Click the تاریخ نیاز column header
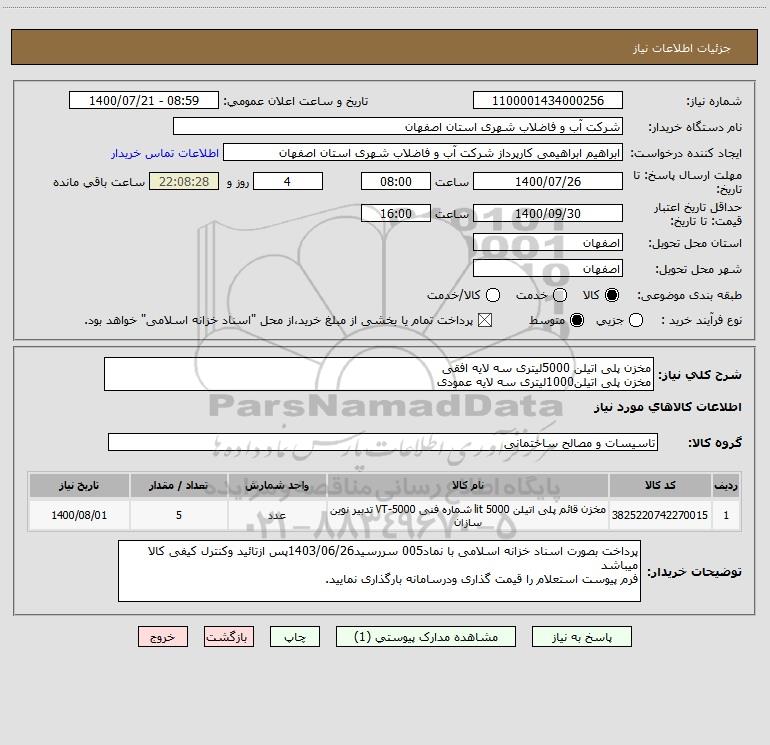Image resolution: width=770 pixels, height=745 pixels. tap(79, 485)
